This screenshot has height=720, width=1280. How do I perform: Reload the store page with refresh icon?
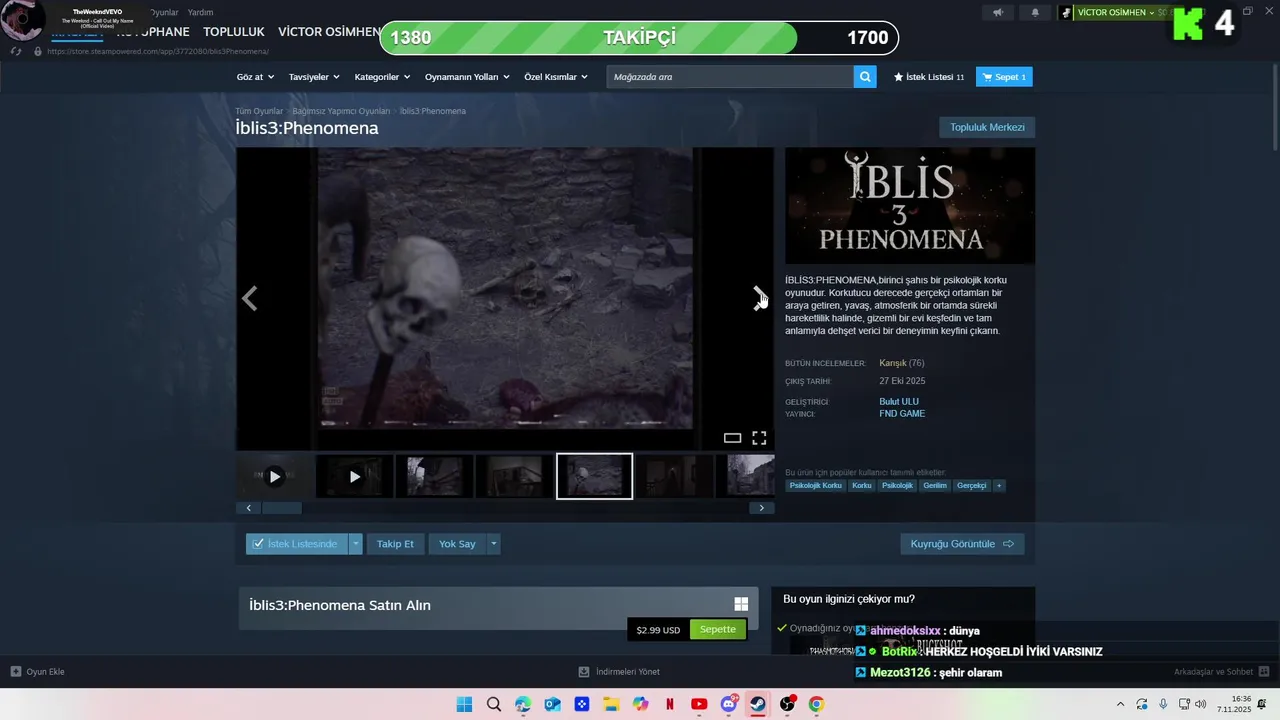[x=17, y=51]
